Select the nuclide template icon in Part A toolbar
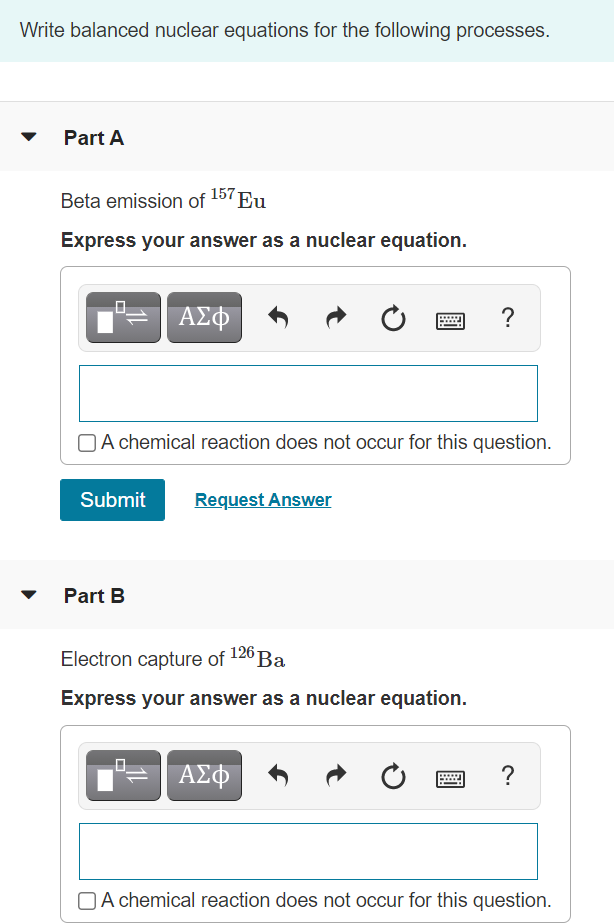The image size is (614, 924). (122, 317)
